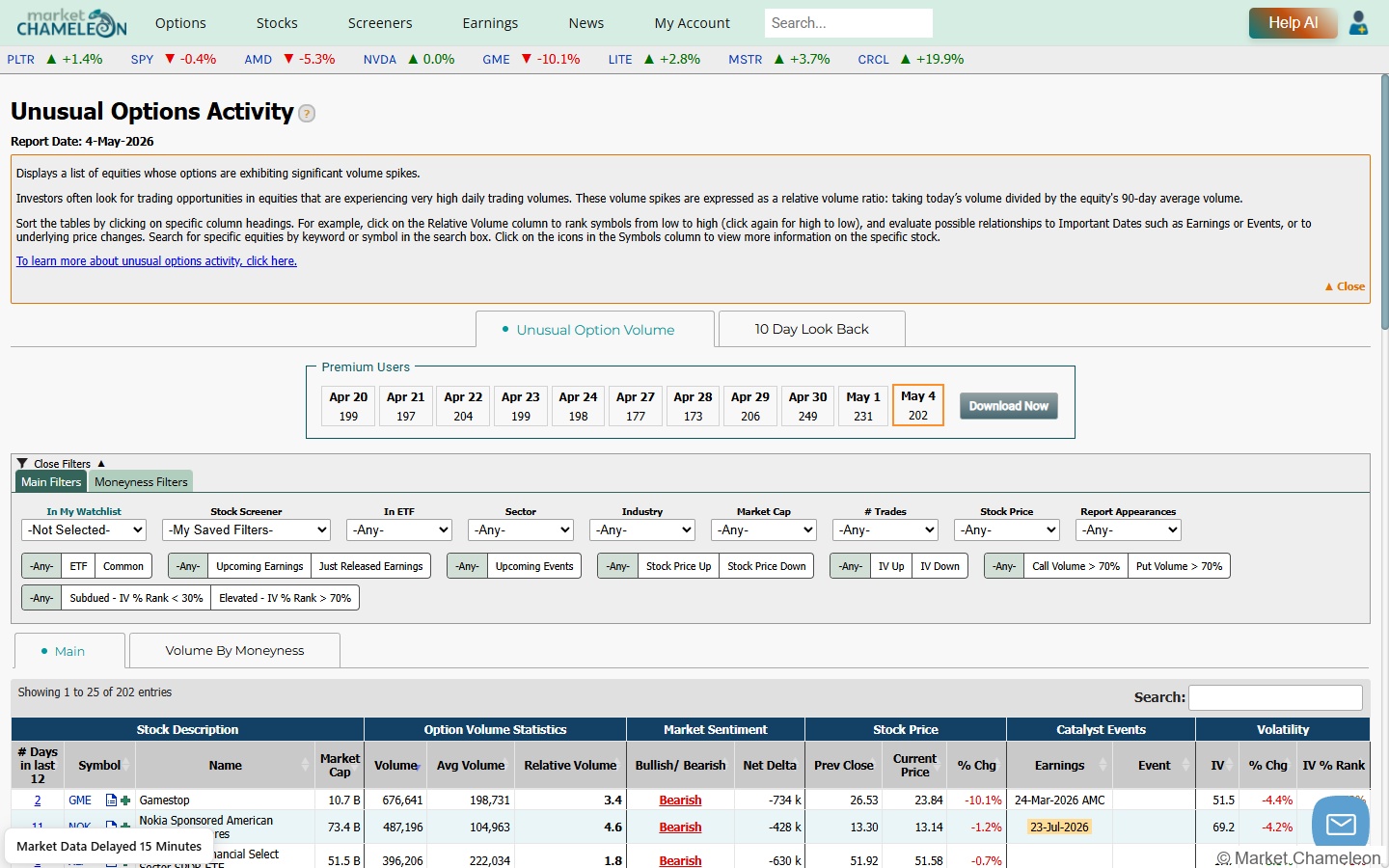Select the Unusual Option Volume tab
The width and height of the screenshot is (1389, 868).
tap(595, 330)
